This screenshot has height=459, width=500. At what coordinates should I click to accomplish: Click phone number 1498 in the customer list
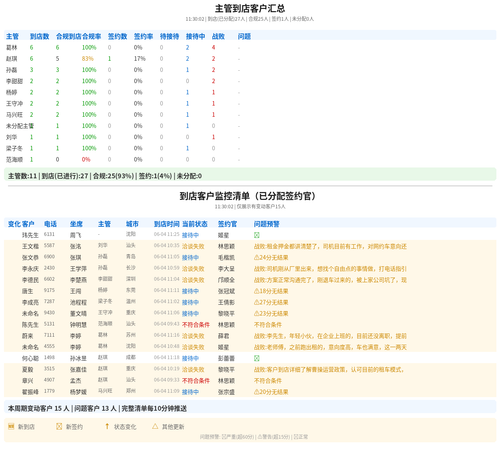(49, 357)
